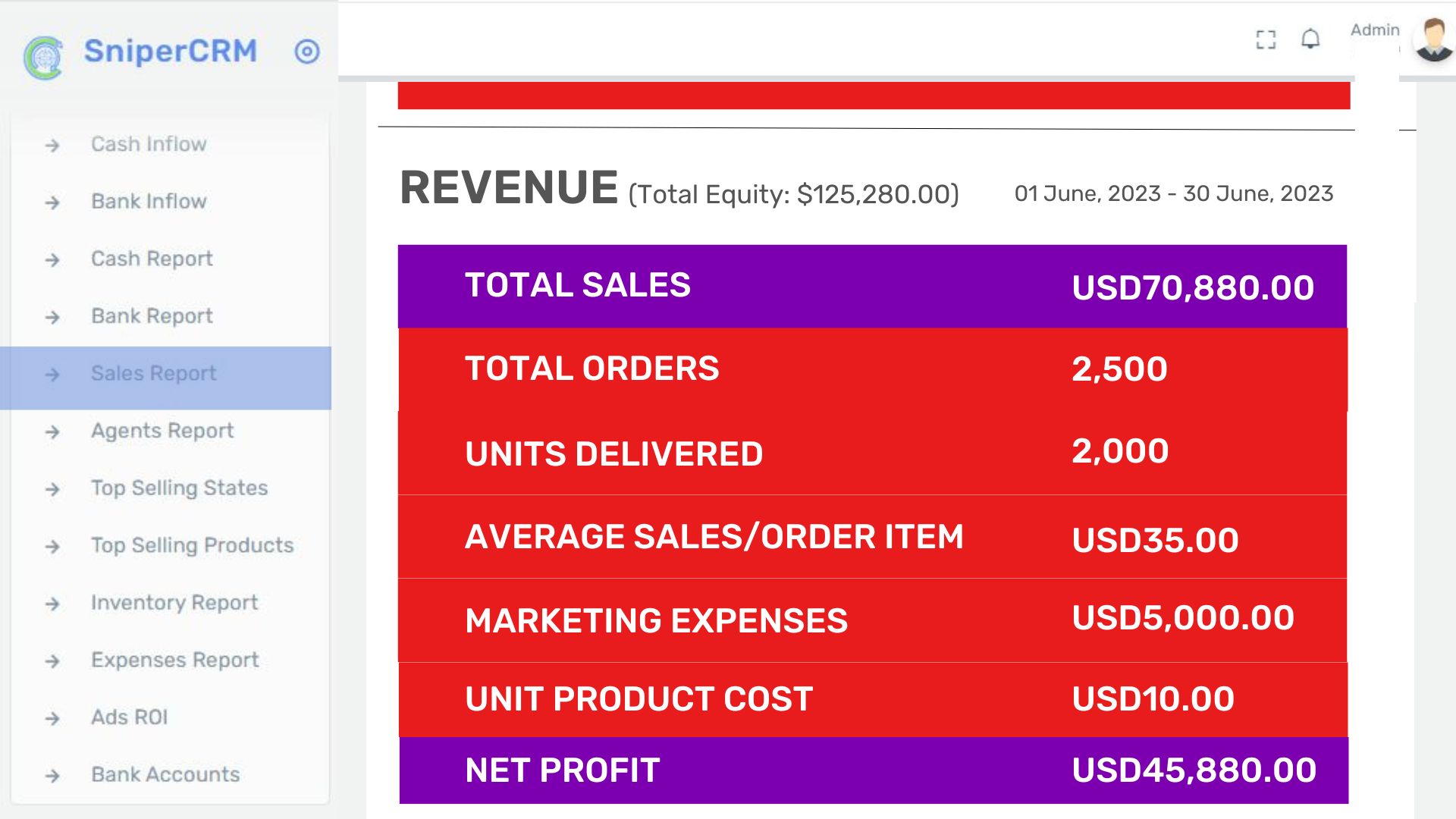This screenshot has width=1456, height=819.
Task: Click the date range 01 June - 30 June 2023
Action: 1174,193
